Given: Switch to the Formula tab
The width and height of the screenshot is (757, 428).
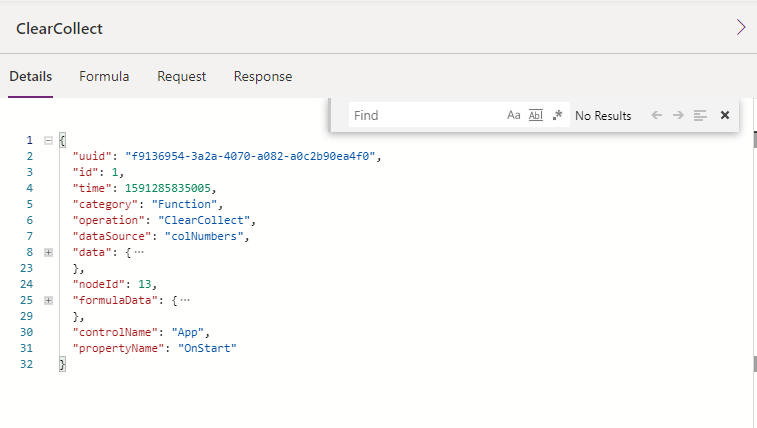Looking at the screenshot, I should coord(104,76).
